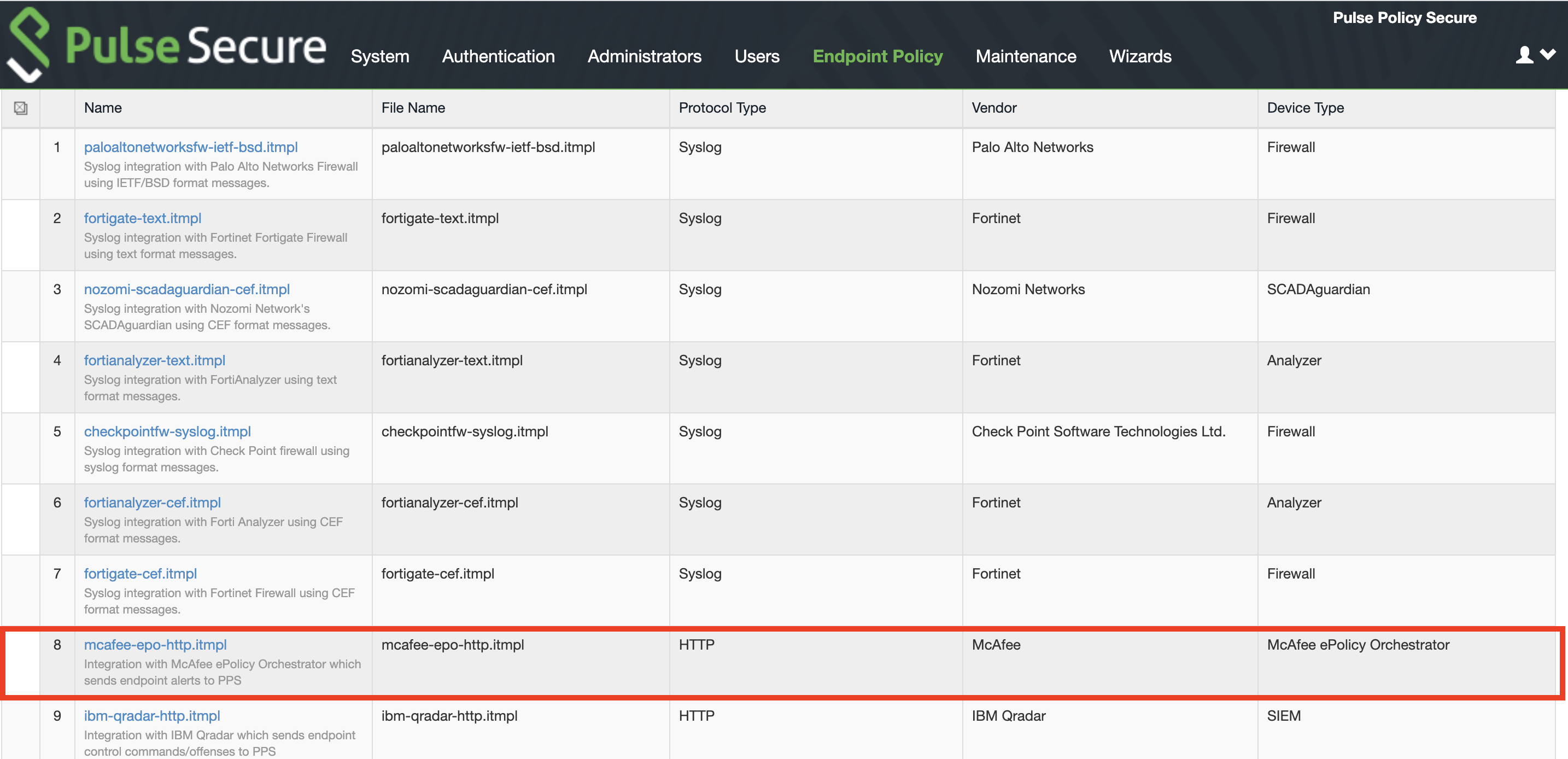Open nozomi-scadaguardian-cef.itmpl template link

(187, 290)
